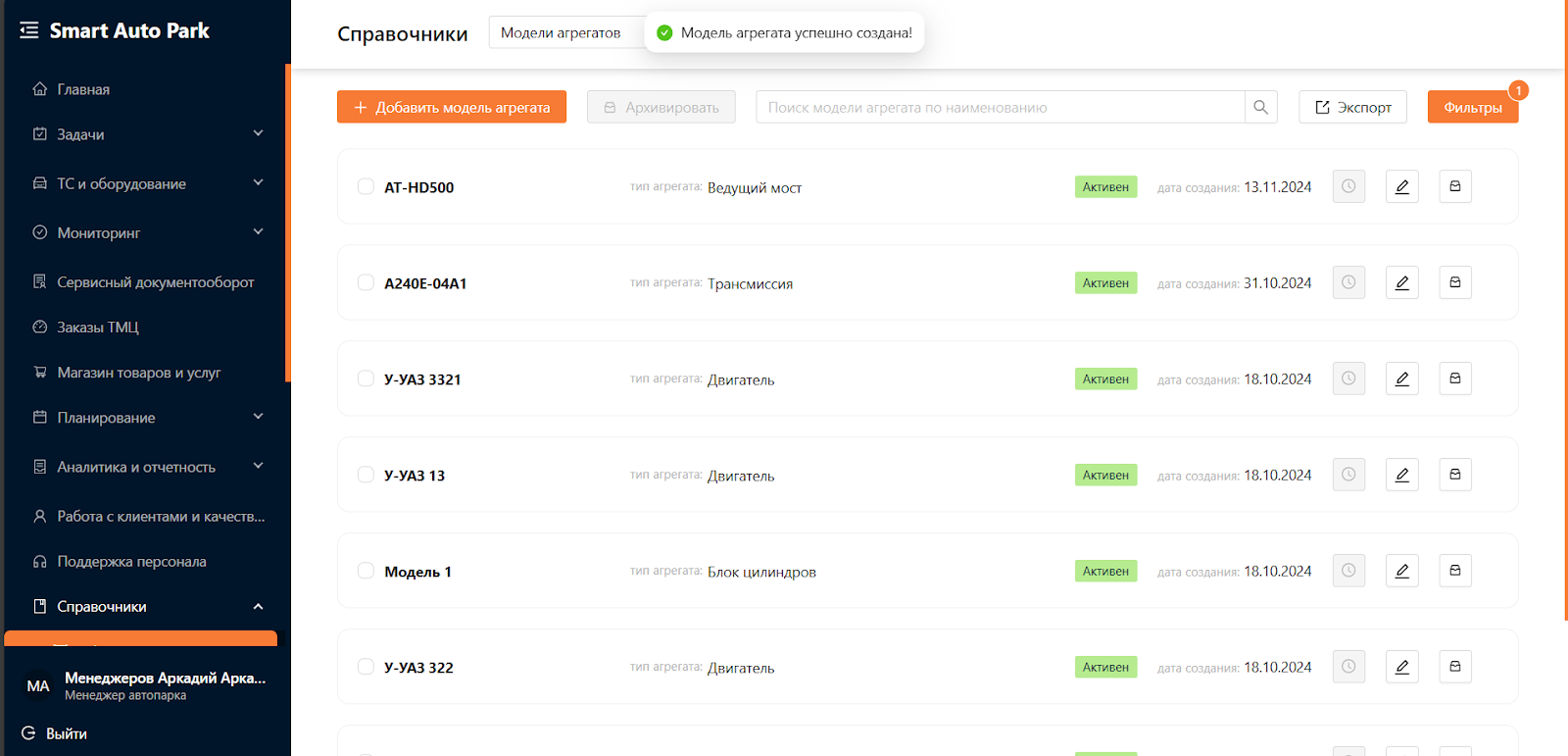Check the Модель 1 row checkbox
This screenshot has width=1568, height=756.
pyautogui.click(x=366, y=571)
